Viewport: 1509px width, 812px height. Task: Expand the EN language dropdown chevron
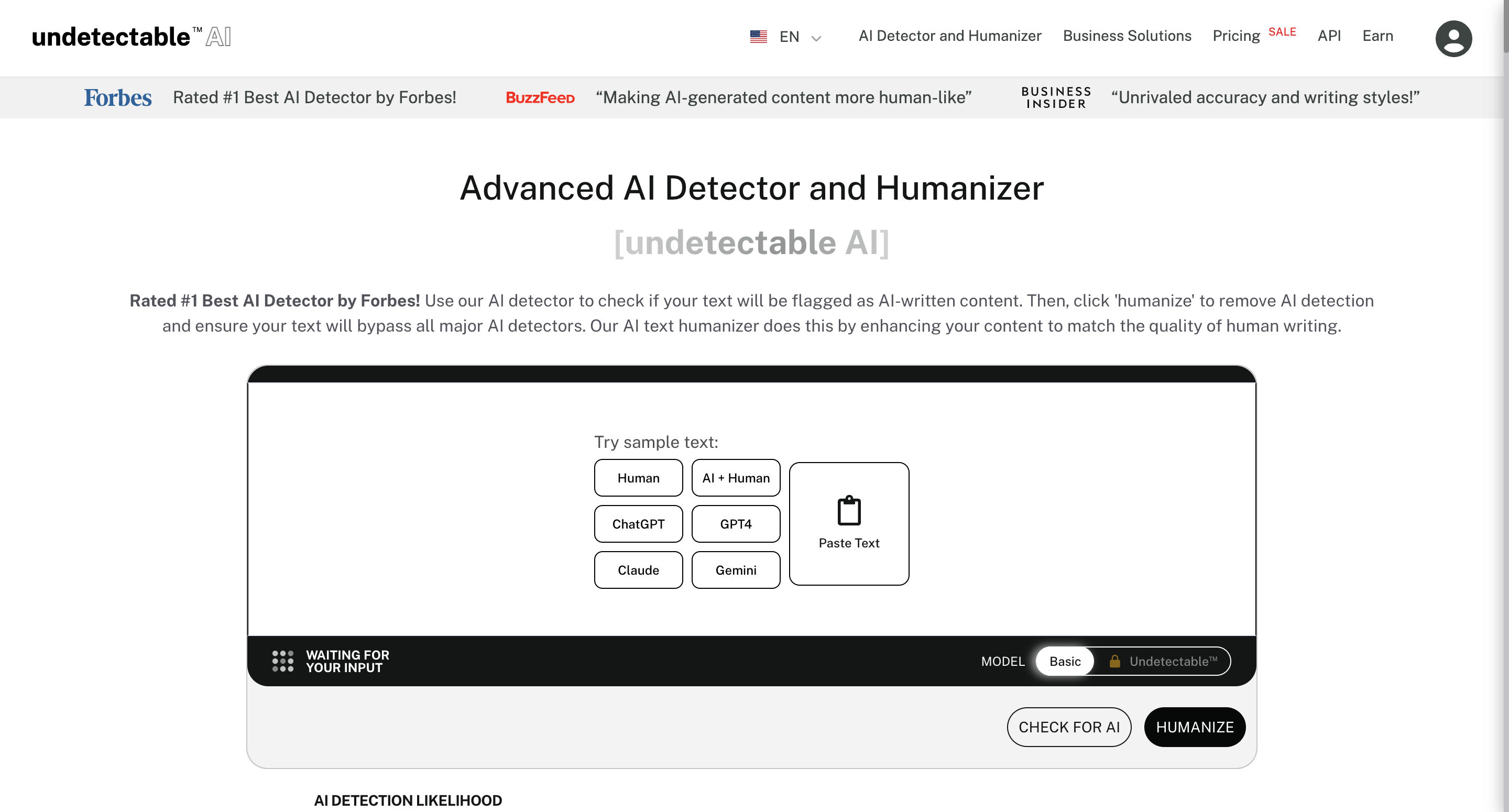(x=816, y=38)
